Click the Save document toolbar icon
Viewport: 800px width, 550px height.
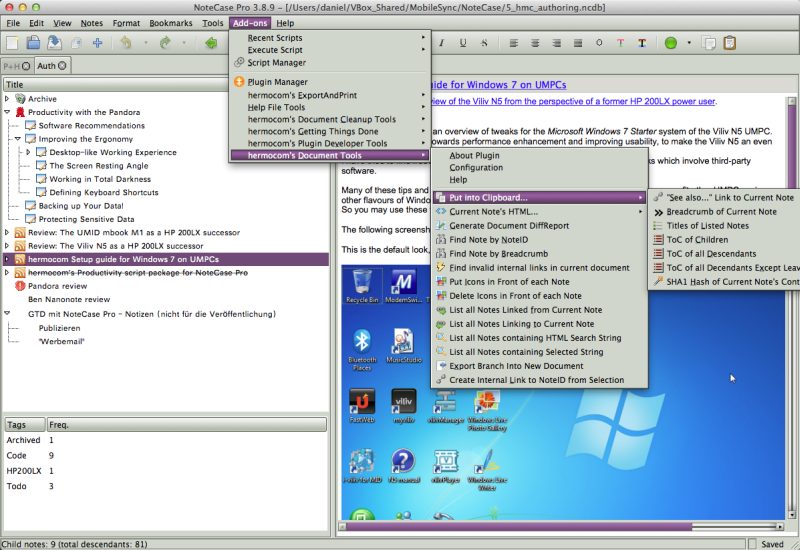point(54,43)
